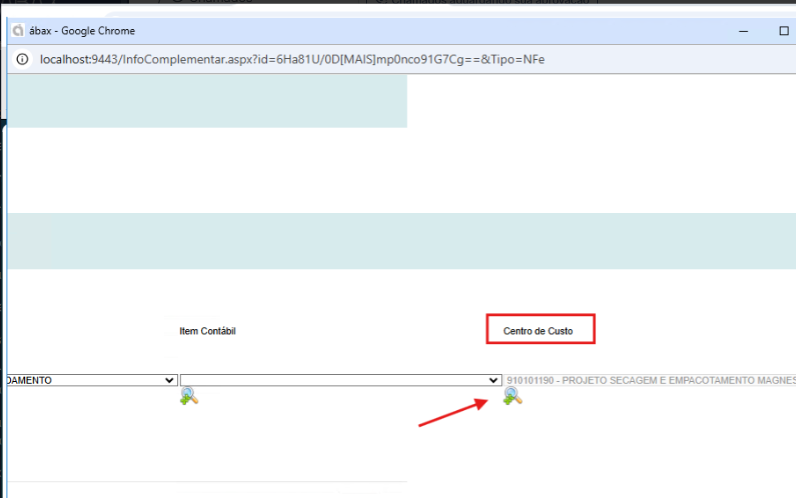This screenshot has height=498, width=796.
Task: Expand the empty Item Contábil dropdown
Action: [340, 380]
